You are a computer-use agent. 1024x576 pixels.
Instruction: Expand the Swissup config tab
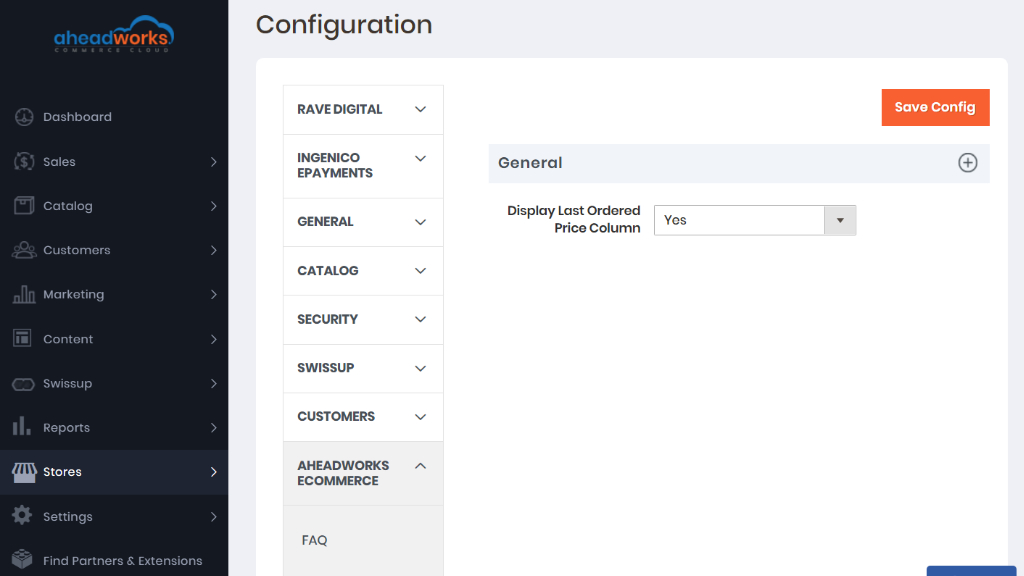coord(363,368)
